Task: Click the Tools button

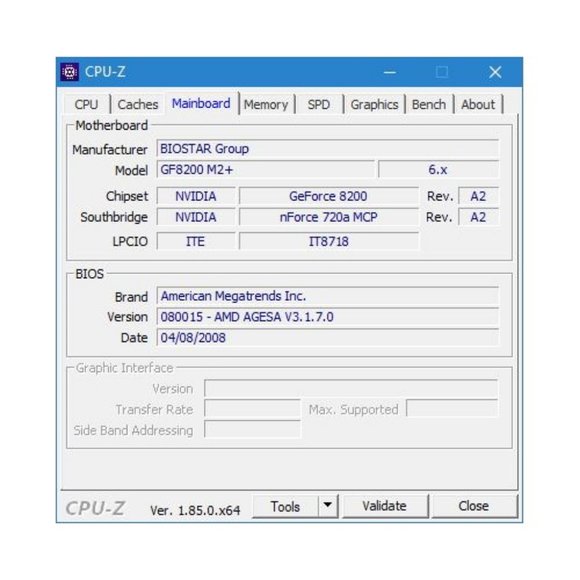Action: tap(285, 506)
